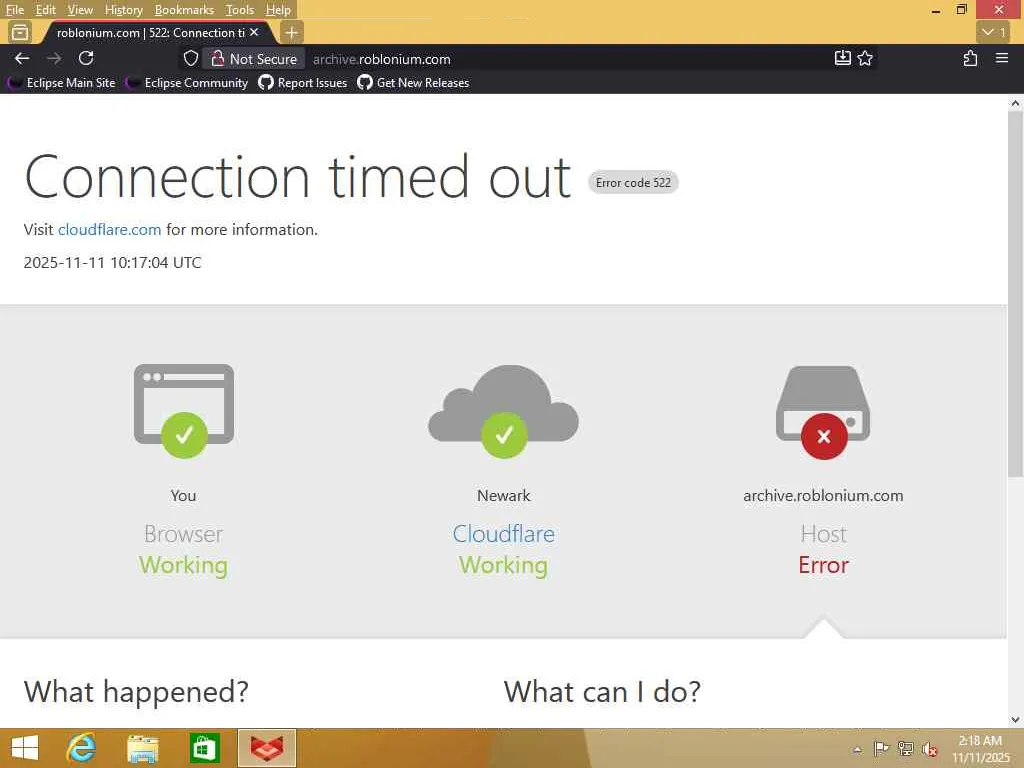Click the page scrollbar down arrow
1024x768 pixels.
[1016, 720]
